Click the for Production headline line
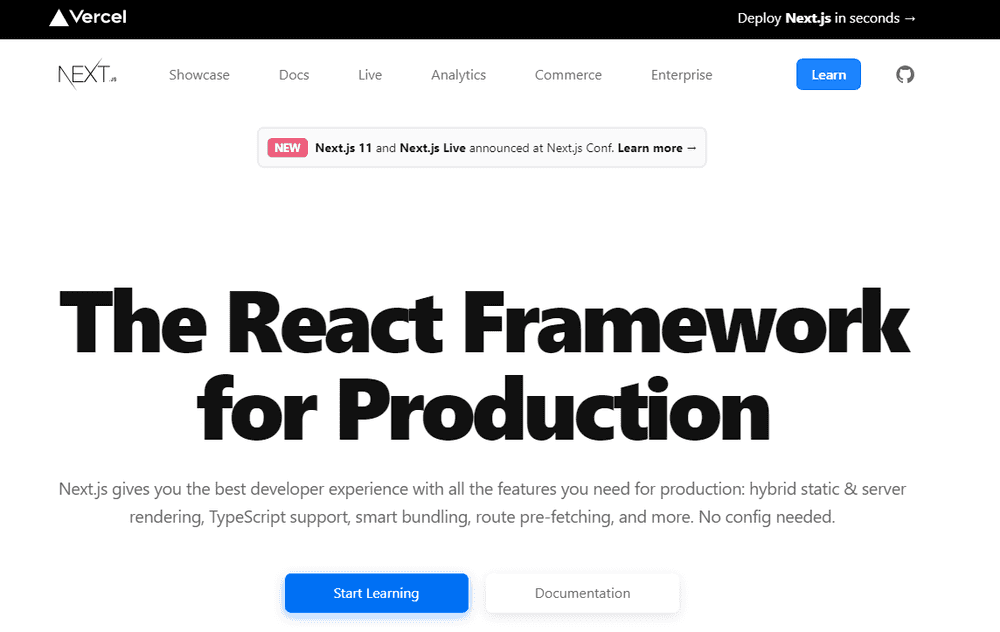This screenshot has height=632, width=1000. click(x=483, y=409)
